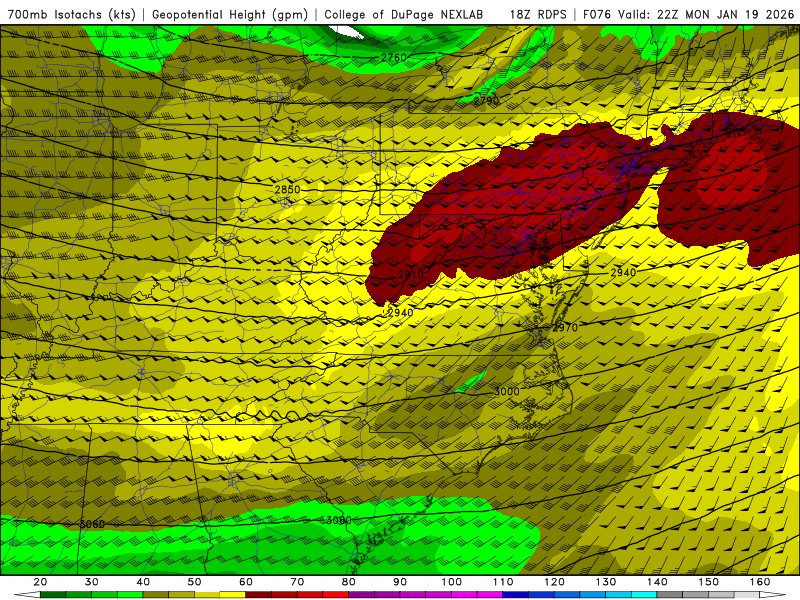Viewport: 800px width, 600px height.
Task: Select the cyan swatch just below 140
Action: click(644, 594)
